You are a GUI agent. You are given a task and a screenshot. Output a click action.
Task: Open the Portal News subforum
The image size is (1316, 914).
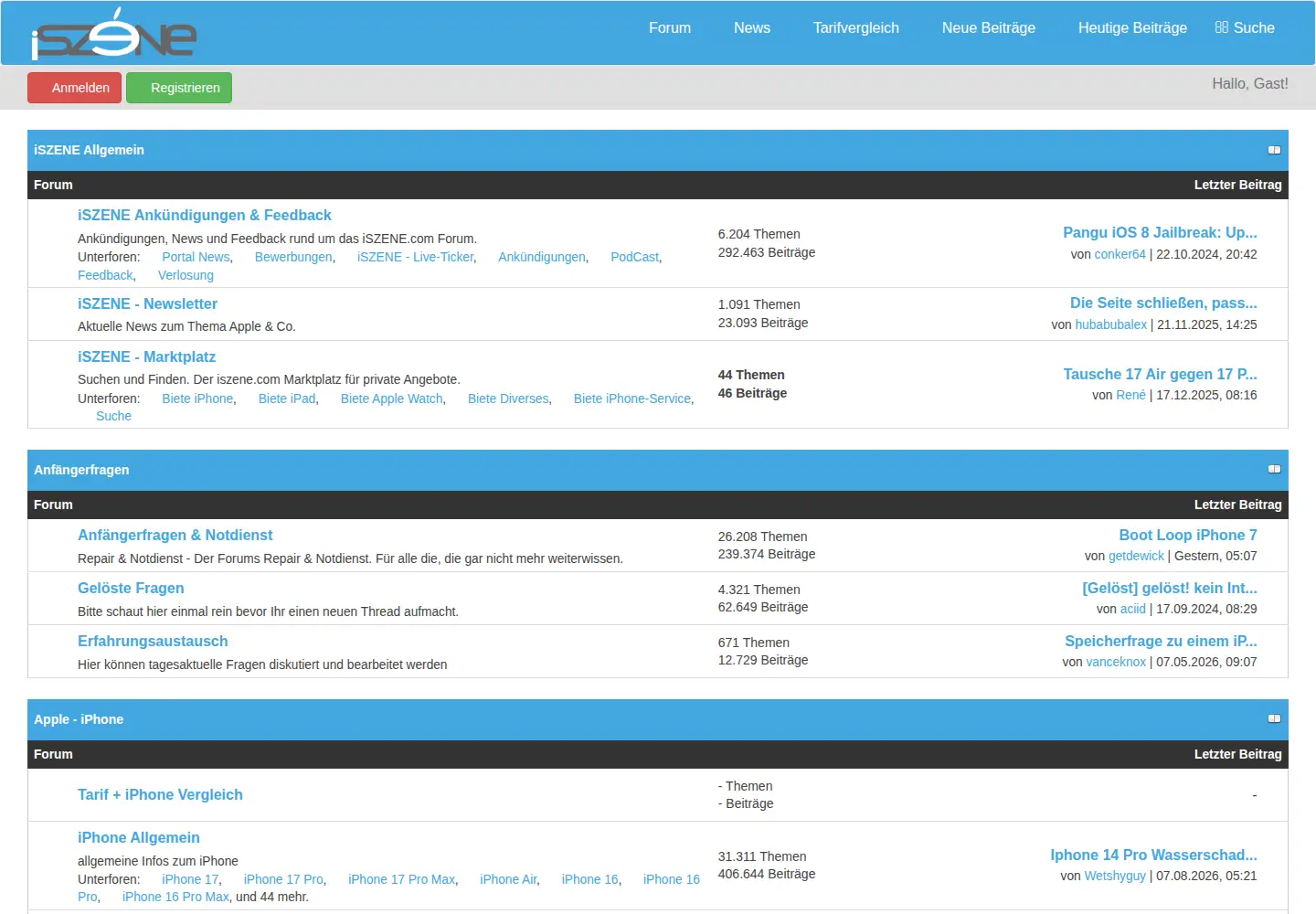[x=196, y=257]
